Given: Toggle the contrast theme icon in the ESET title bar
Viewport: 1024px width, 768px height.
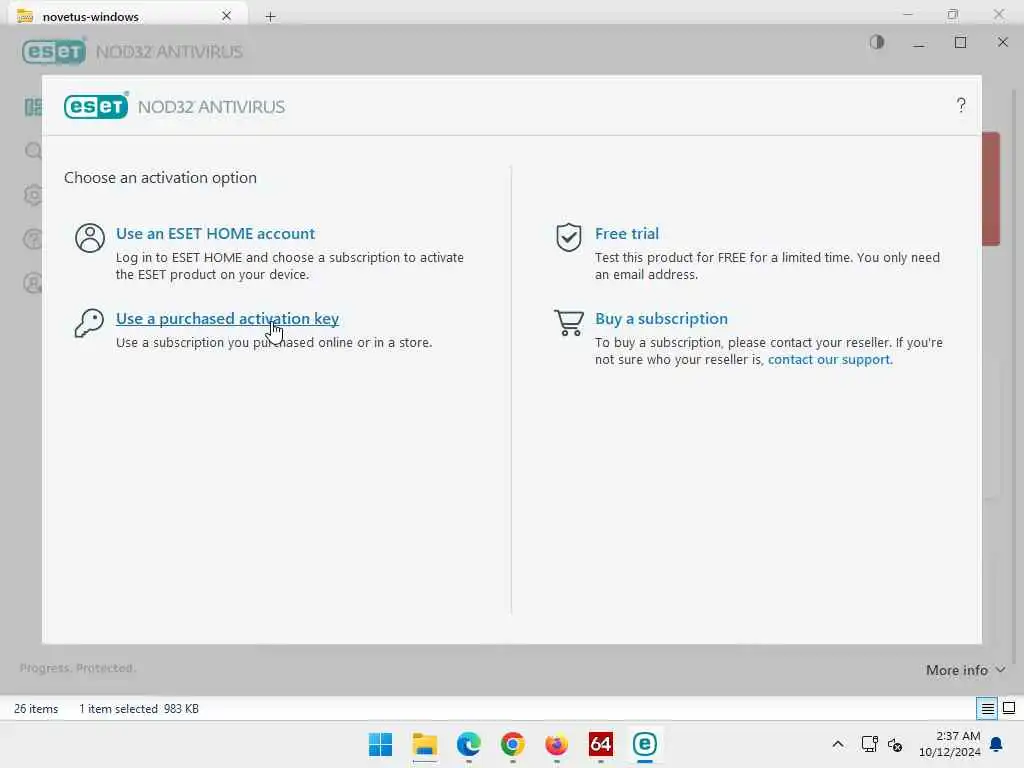Looking at the screenshot, I should pos(877,42).
